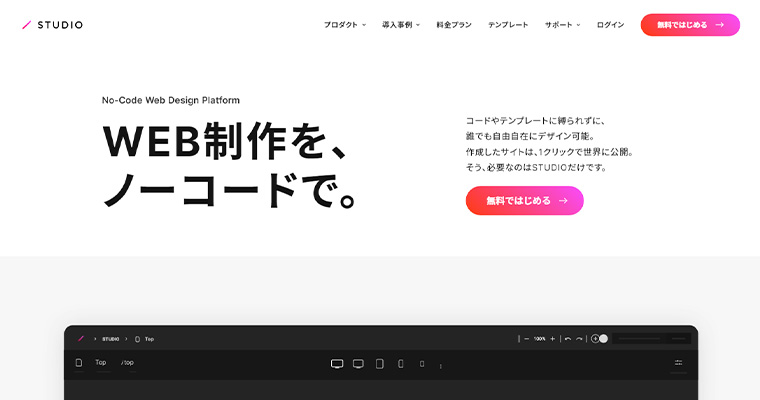Click the circled plus avatar icon
Viewport: 760px width, 400px height.
pos(595,338)
